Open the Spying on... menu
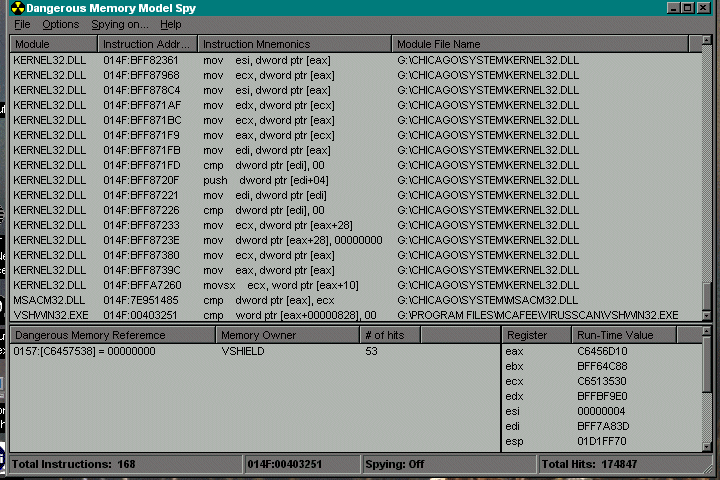This screenshot has width=720, height=480. point(120,24)
